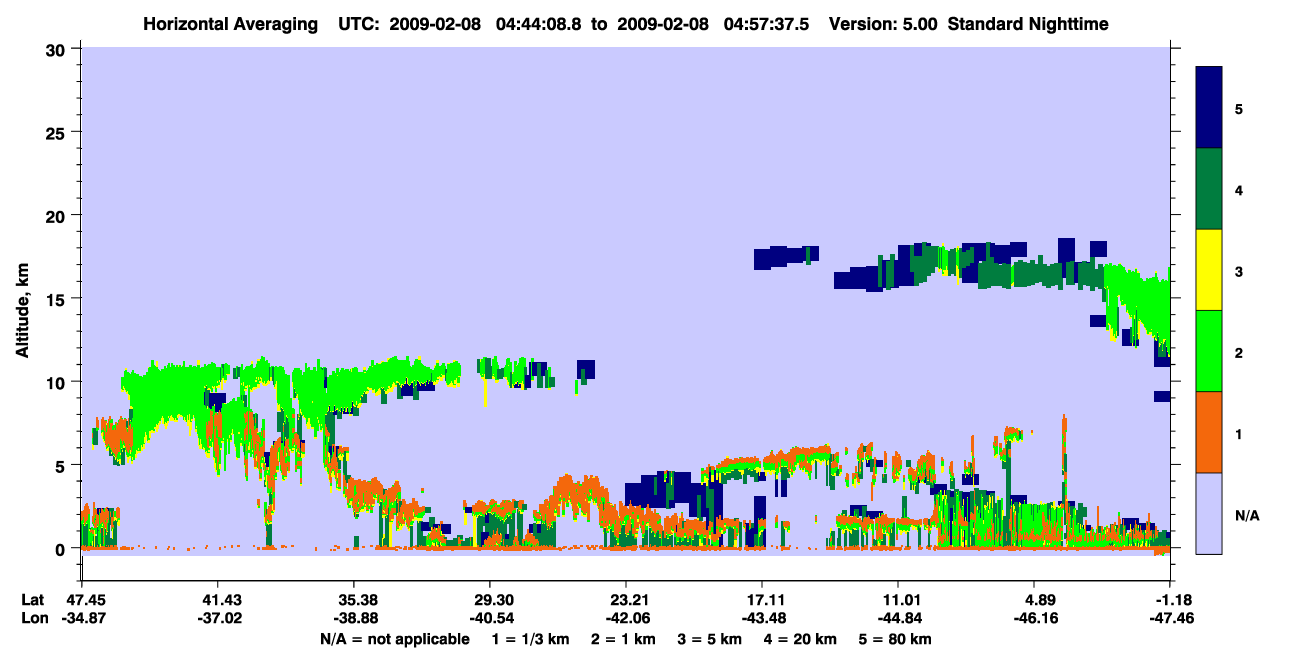The width and height of the screenshot is (1300, 667).
Task: Click the dark blue level 5 colorbar segment
Action: click(x=1209, y=108)
